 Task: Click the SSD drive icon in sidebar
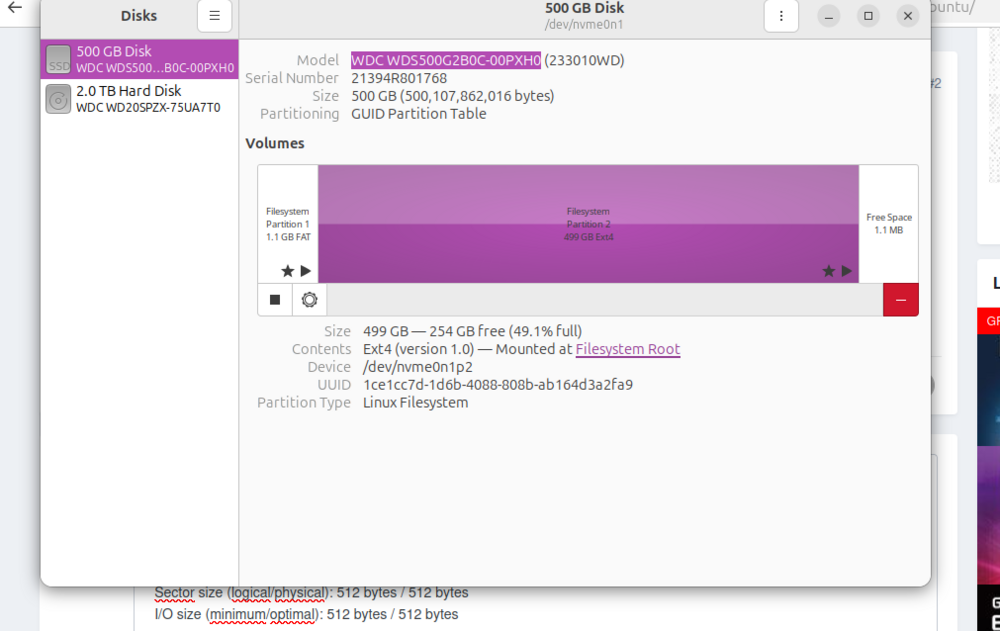tap(59, 59)
